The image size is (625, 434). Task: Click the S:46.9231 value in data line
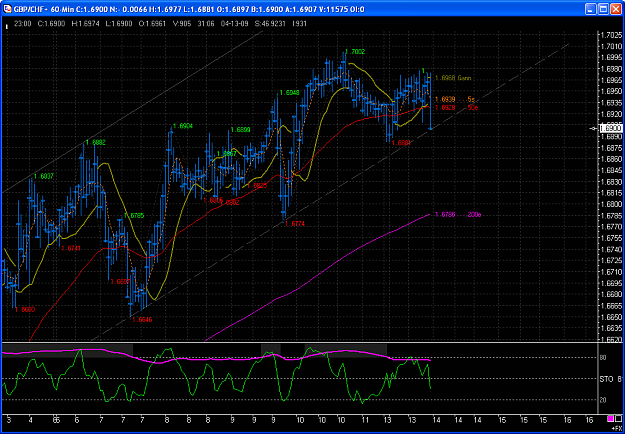click(x=270, y=24)
